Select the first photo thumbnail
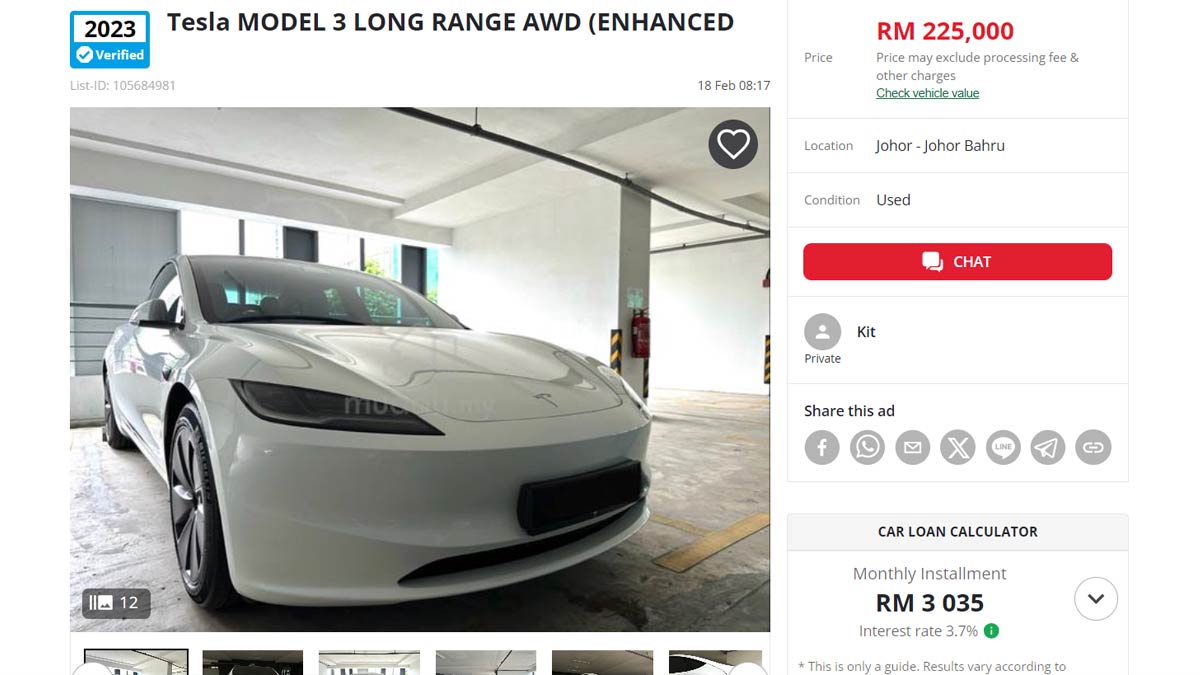1200x675 pixels. [136, 662]
